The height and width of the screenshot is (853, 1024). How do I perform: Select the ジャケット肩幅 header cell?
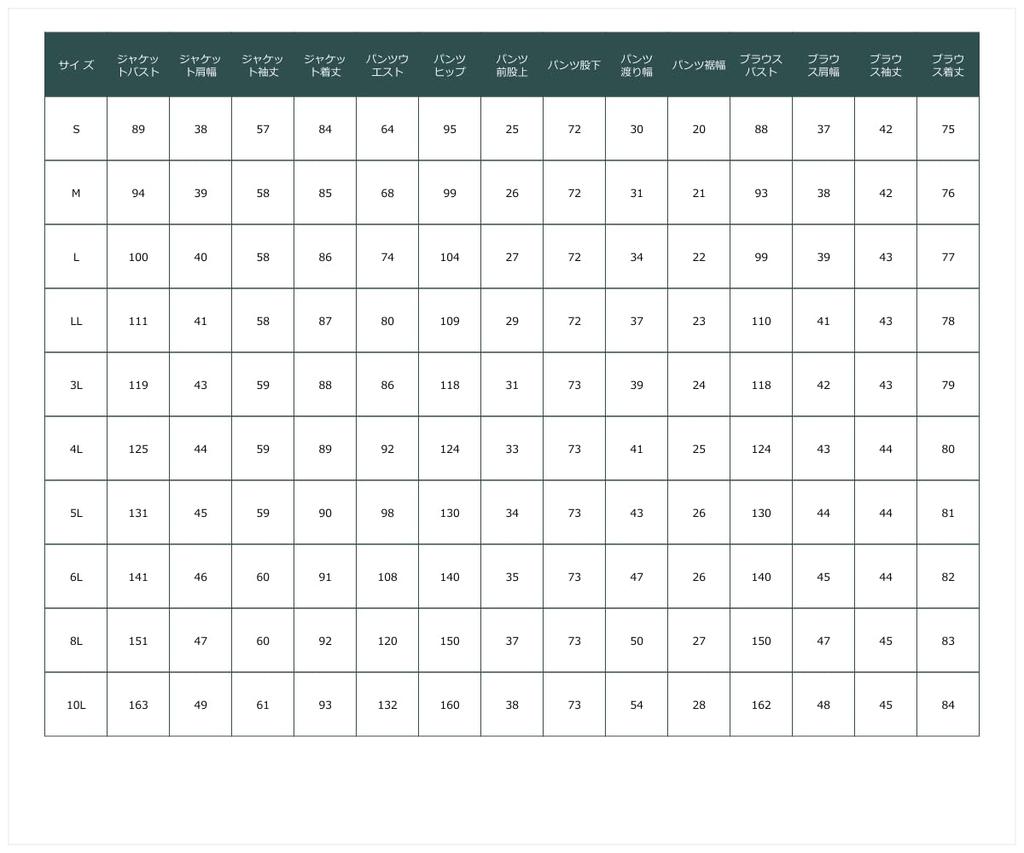pyautogui.click(x=200, y=65)
